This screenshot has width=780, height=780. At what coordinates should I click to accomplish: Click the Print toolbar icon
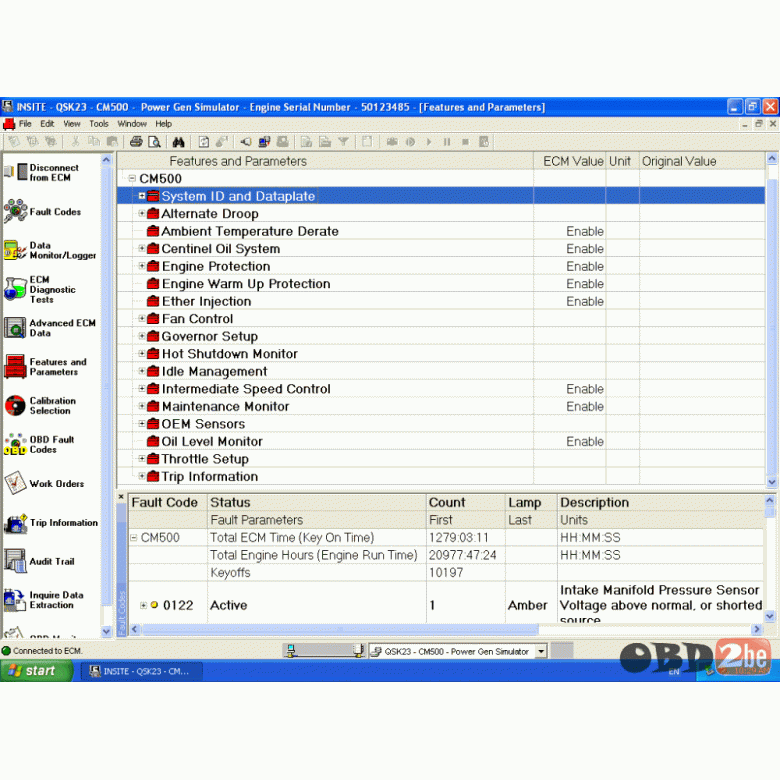click(136, 142)
